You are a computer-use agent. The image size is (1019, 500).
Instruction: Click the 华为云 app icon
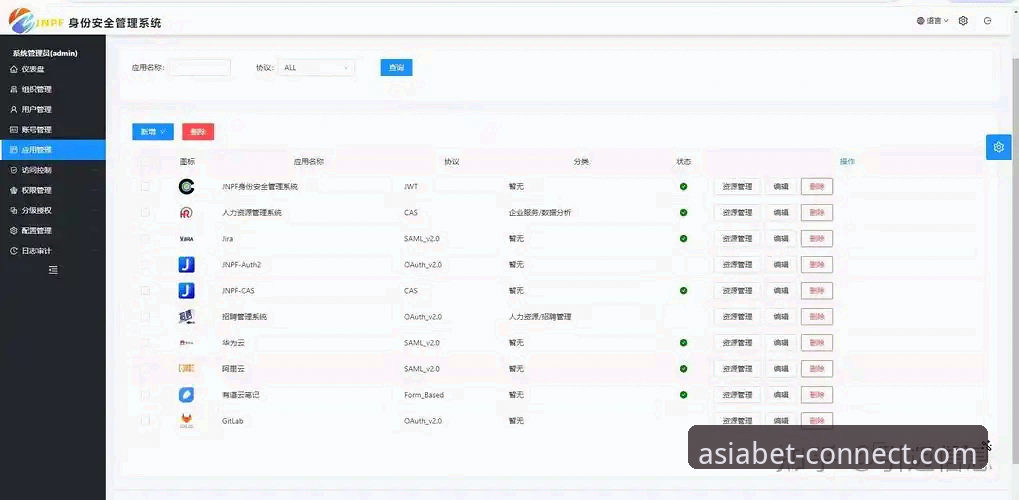(187, 343)
